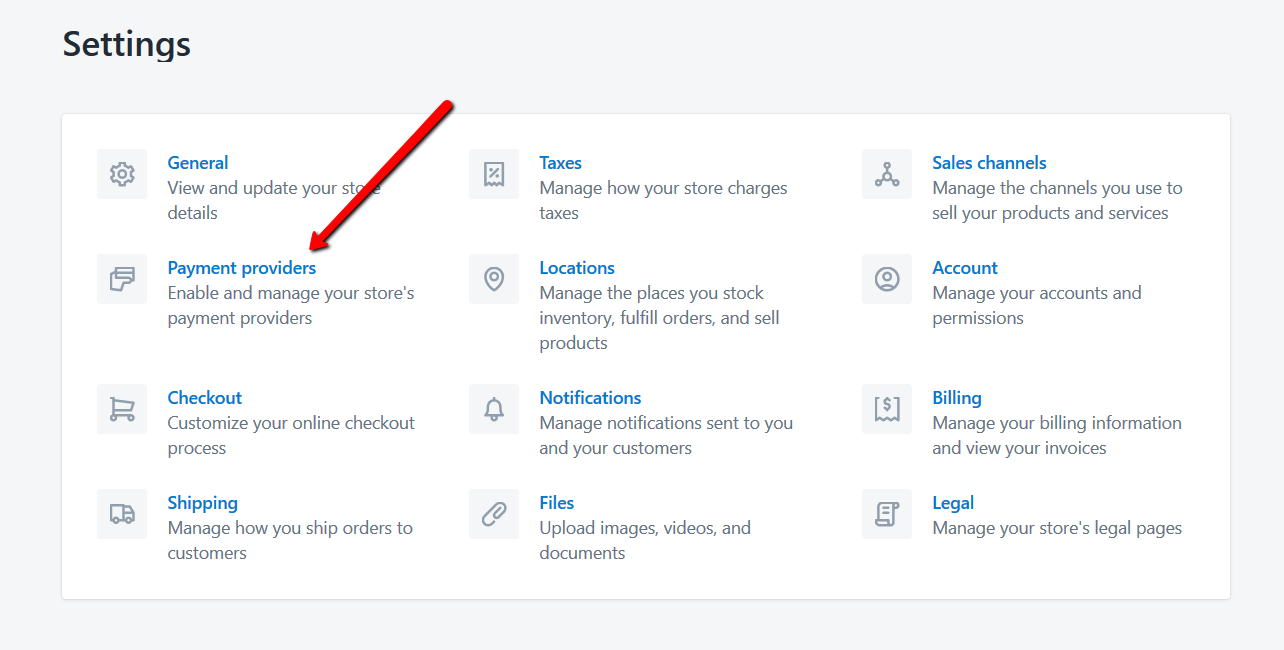Viewport: 1284px width, 650px height.
Task: Open the Notifications settings link
Action: click(591, 398)
